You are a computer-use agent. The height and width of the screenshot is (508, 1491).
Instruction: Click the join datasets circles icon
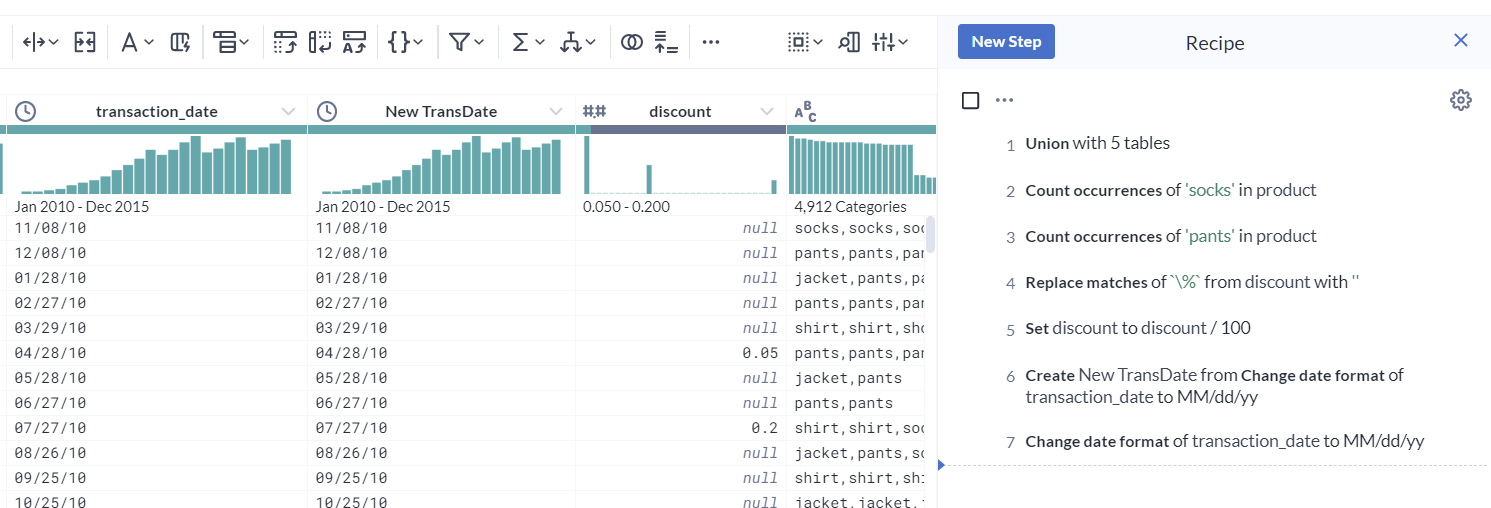[x=632, y=42]
